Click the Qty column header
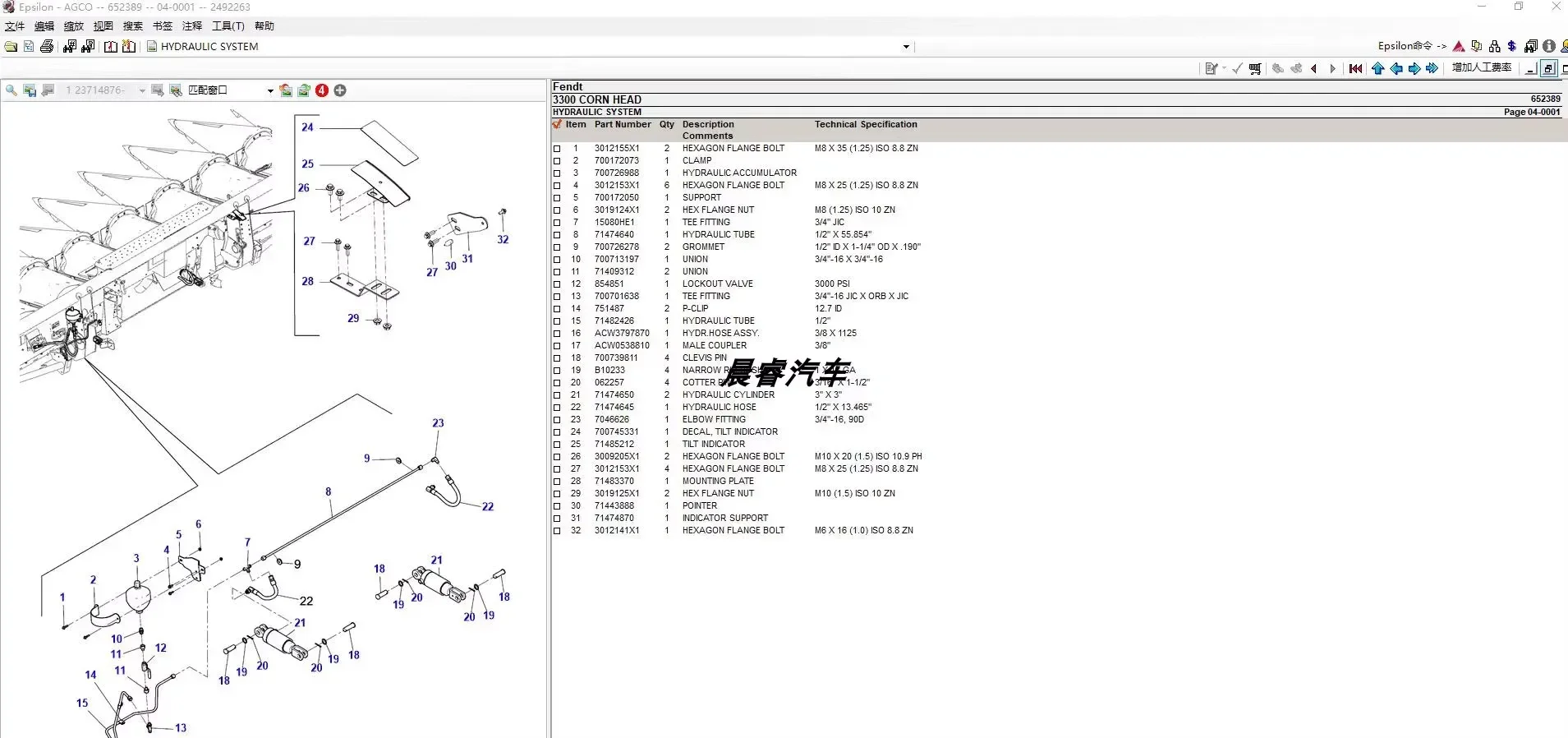 [667, 125]
